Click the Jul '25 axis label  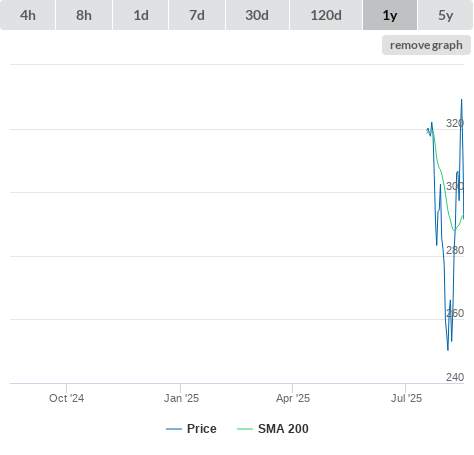[x=406, y=398]
